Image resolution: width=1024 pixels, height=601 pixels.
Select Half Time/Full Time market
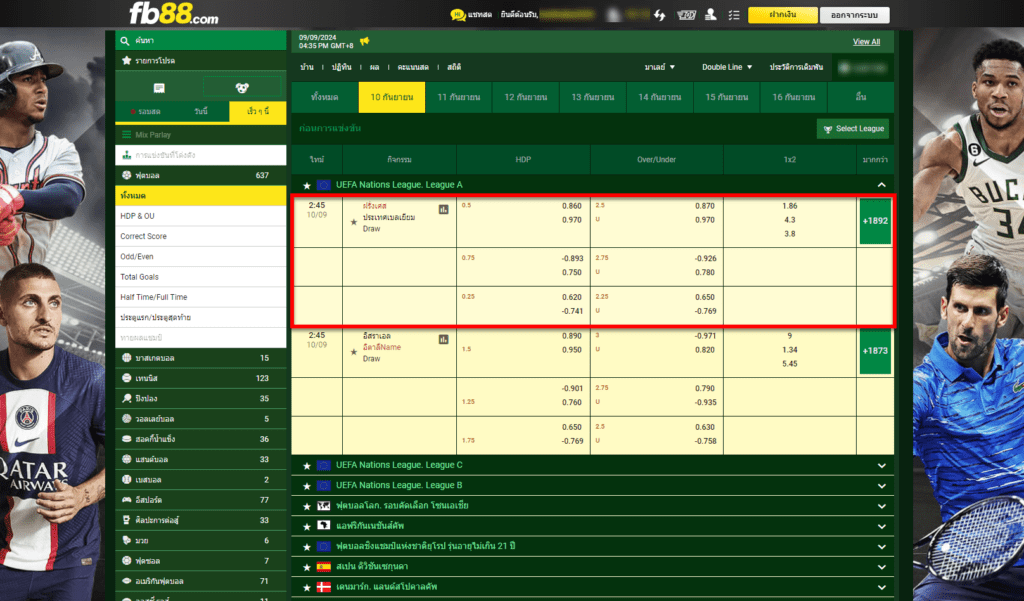200,297
